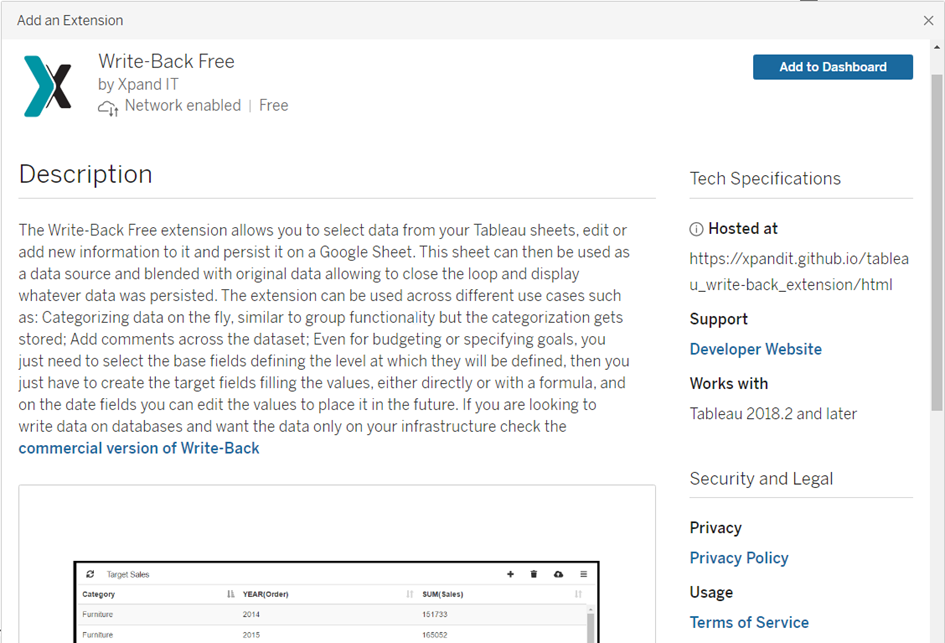The image size is (945, 643).
Task: Open the Privacy Policy link
Action: click(x=739, y=558)
